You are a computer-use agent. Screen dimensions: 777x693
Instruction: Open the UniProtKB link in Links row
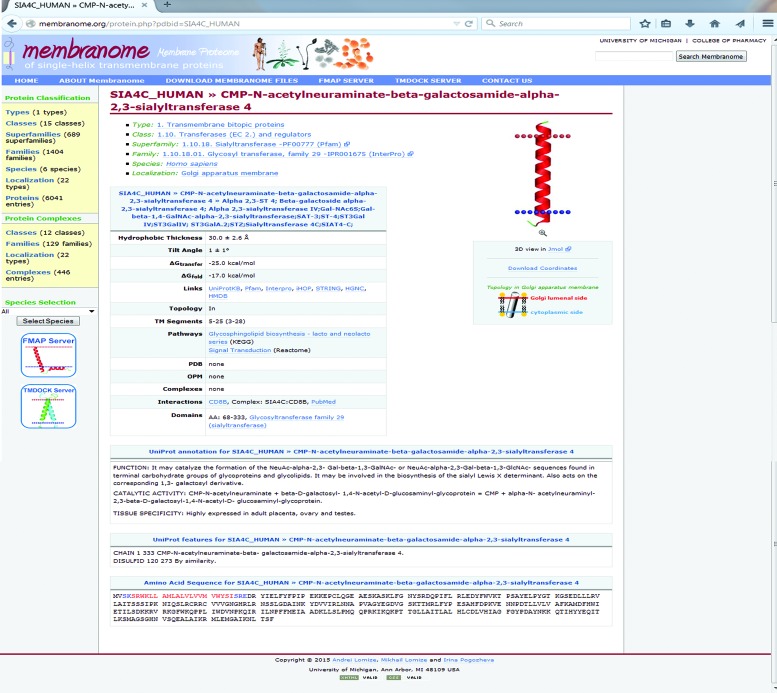click(x=224, y=288)
